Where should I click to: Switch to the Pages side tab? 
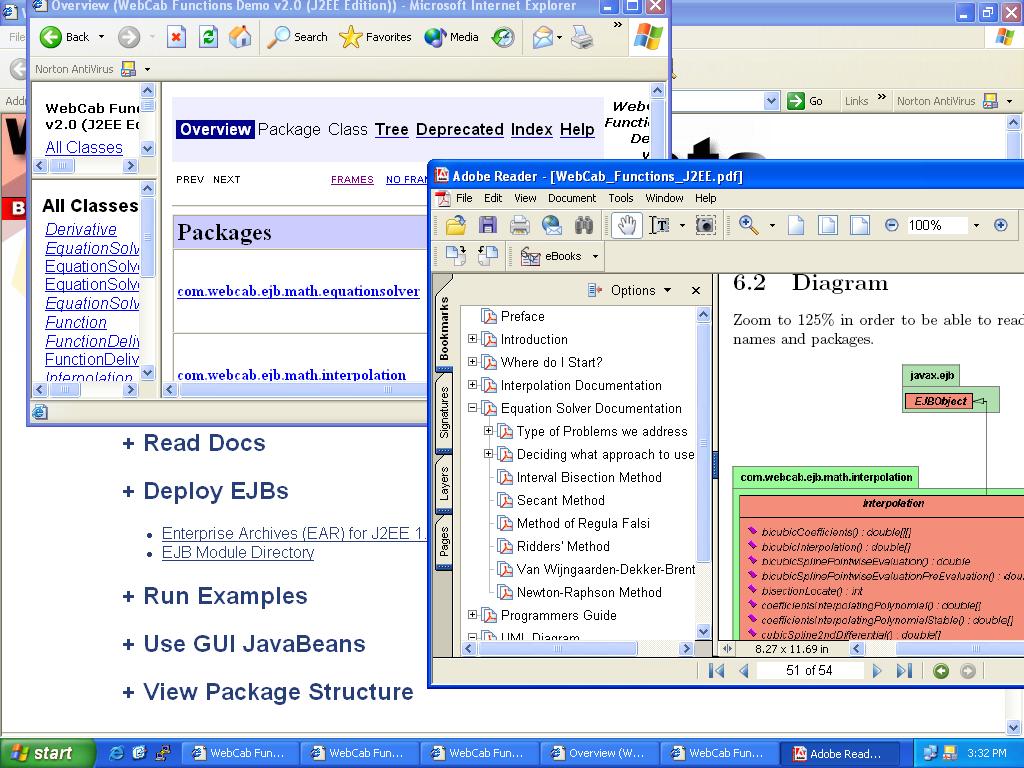click(444, 541)
